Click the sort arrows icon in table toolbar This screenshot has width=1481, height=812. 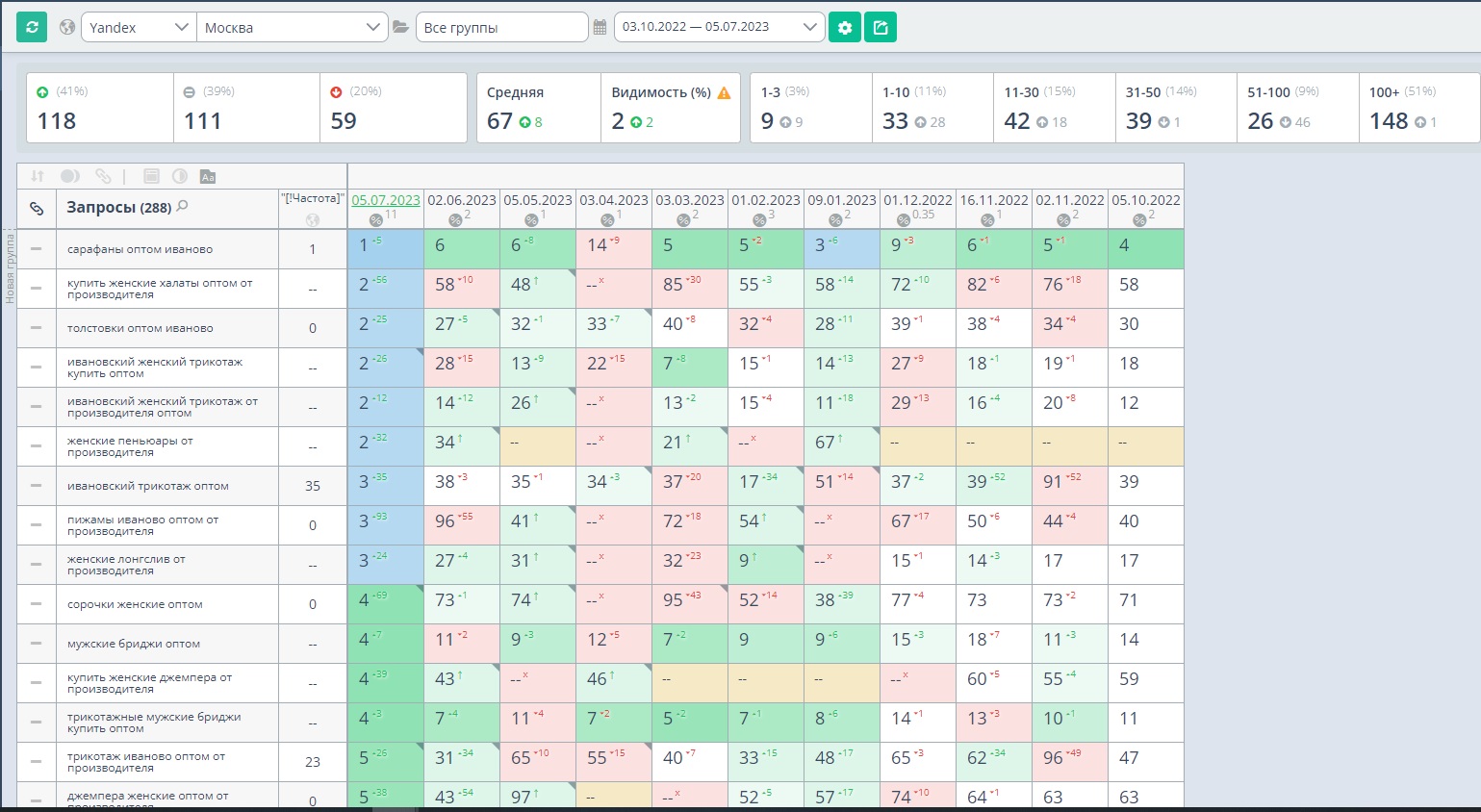coord(38,176)
